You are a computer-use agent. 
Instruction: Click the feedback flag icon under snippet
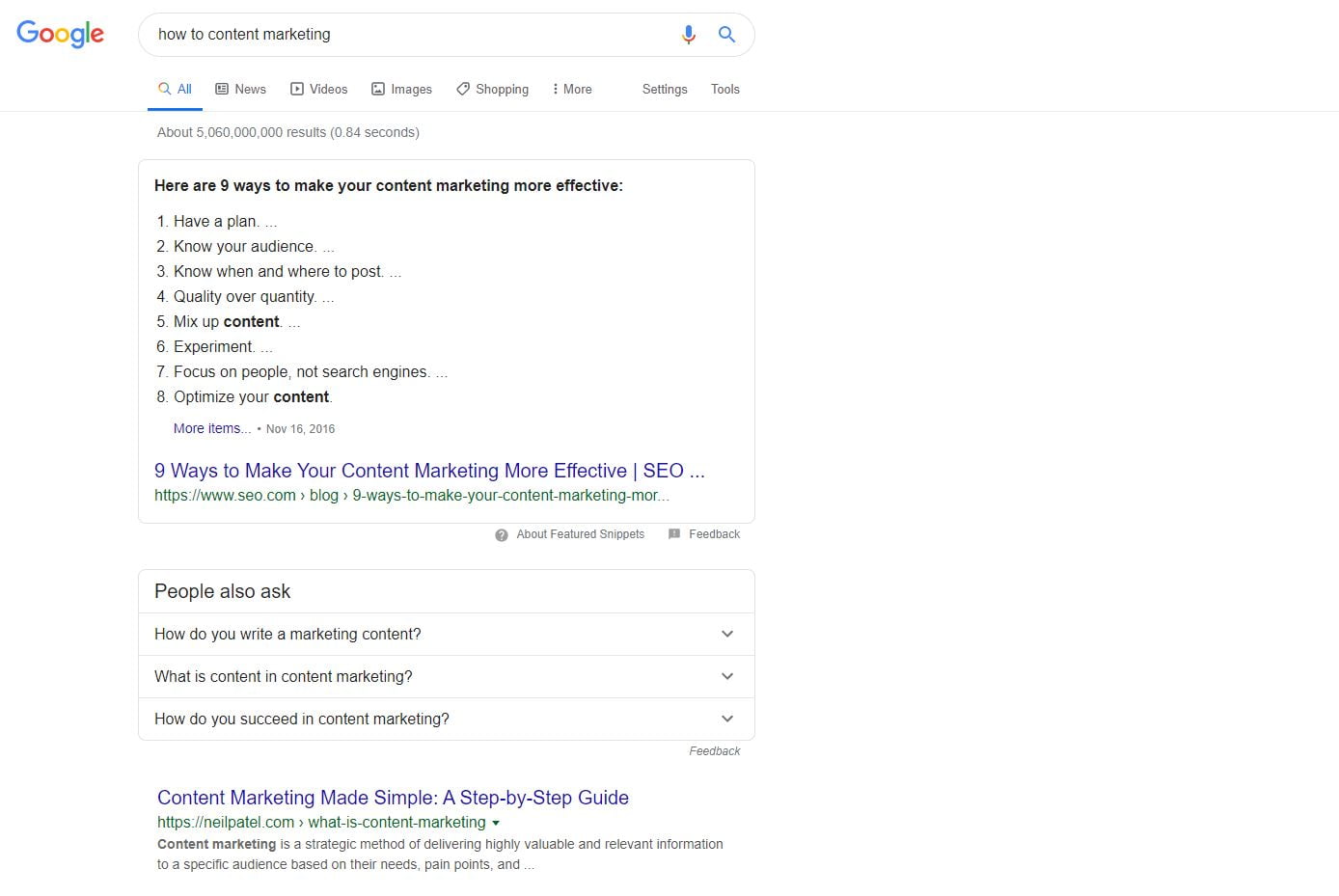(674, 534)
